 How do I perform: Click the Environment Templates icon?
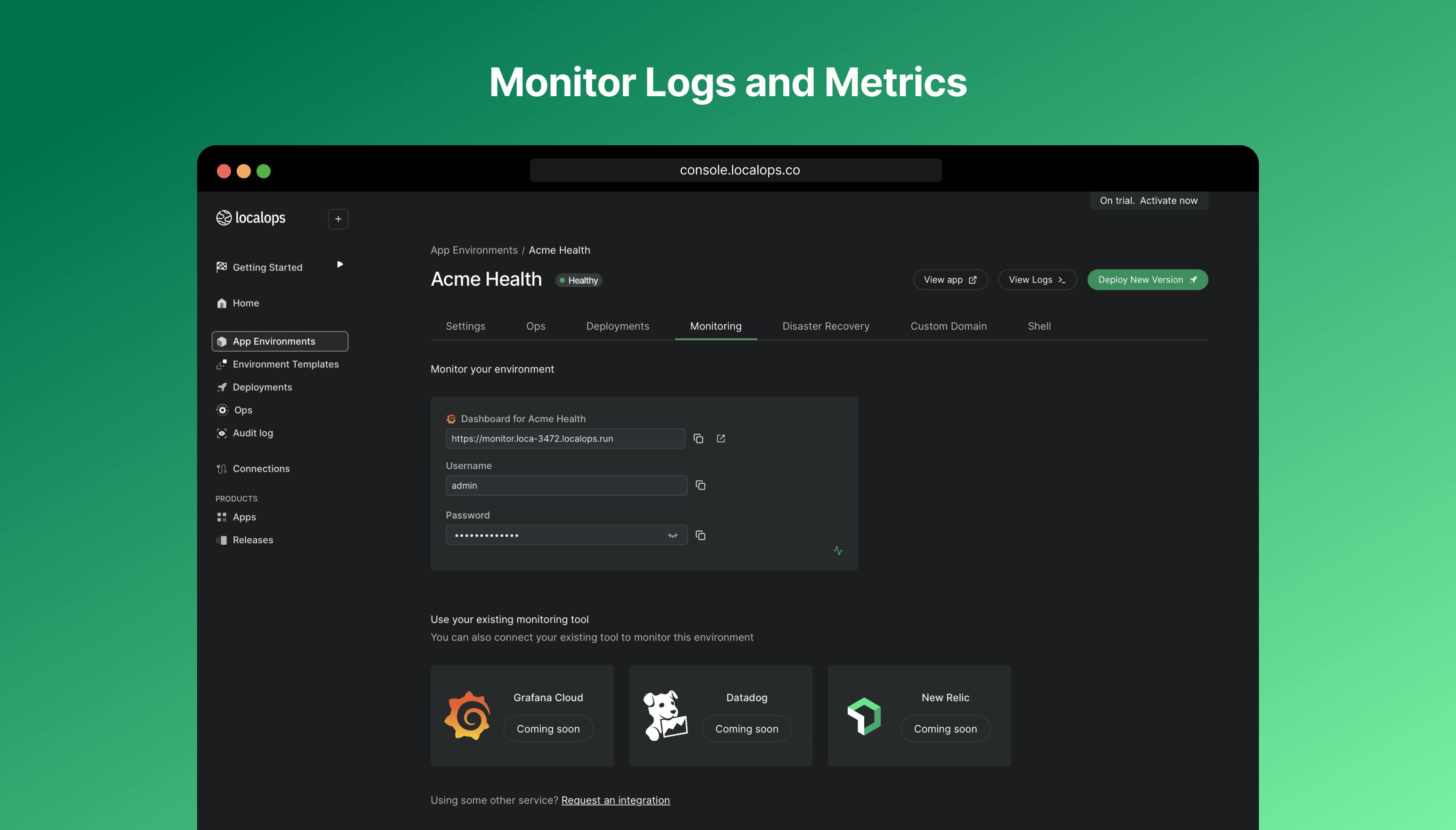(222, 364)
